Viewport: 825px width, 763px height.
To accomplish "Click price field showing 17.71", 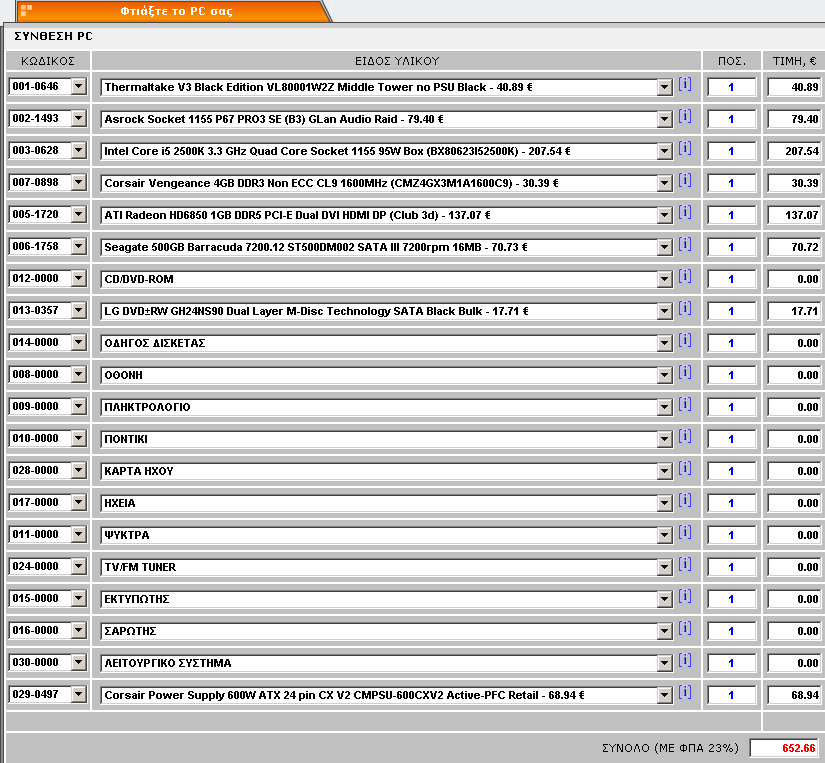I will (x=794, y=312).
